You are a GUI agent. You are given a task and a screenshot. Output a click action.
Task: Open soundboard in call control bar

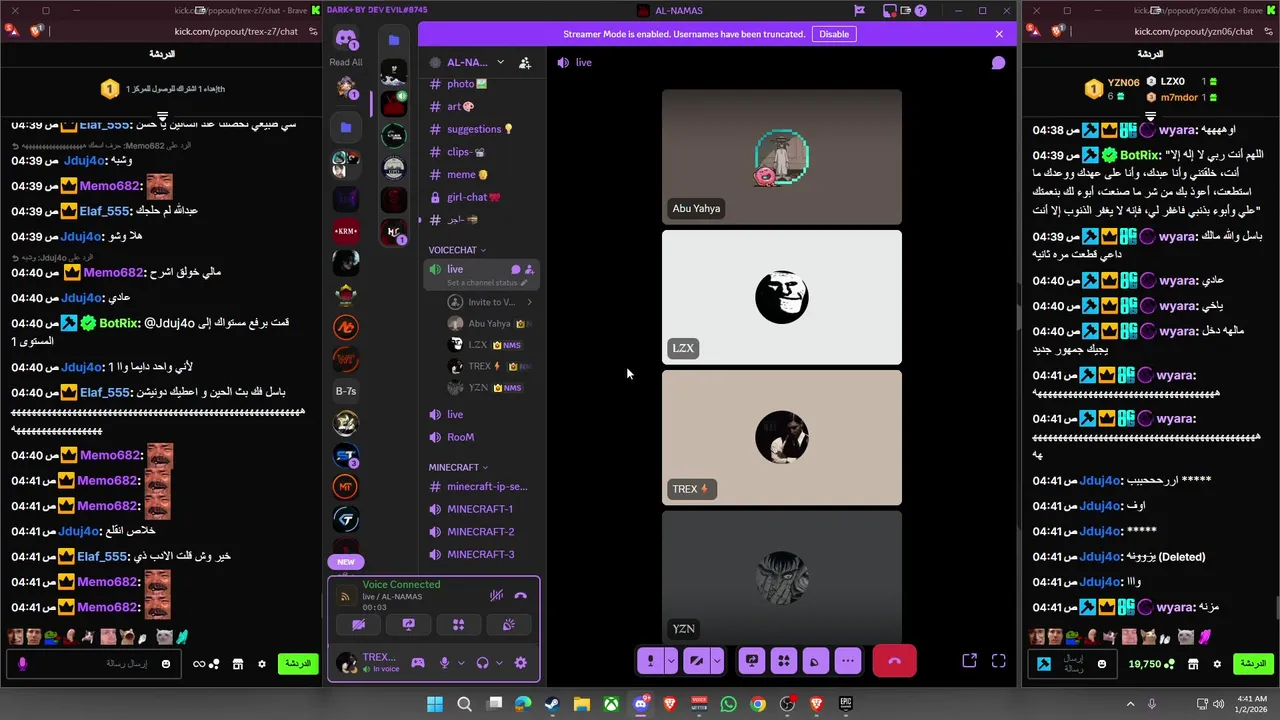[816, 661]
